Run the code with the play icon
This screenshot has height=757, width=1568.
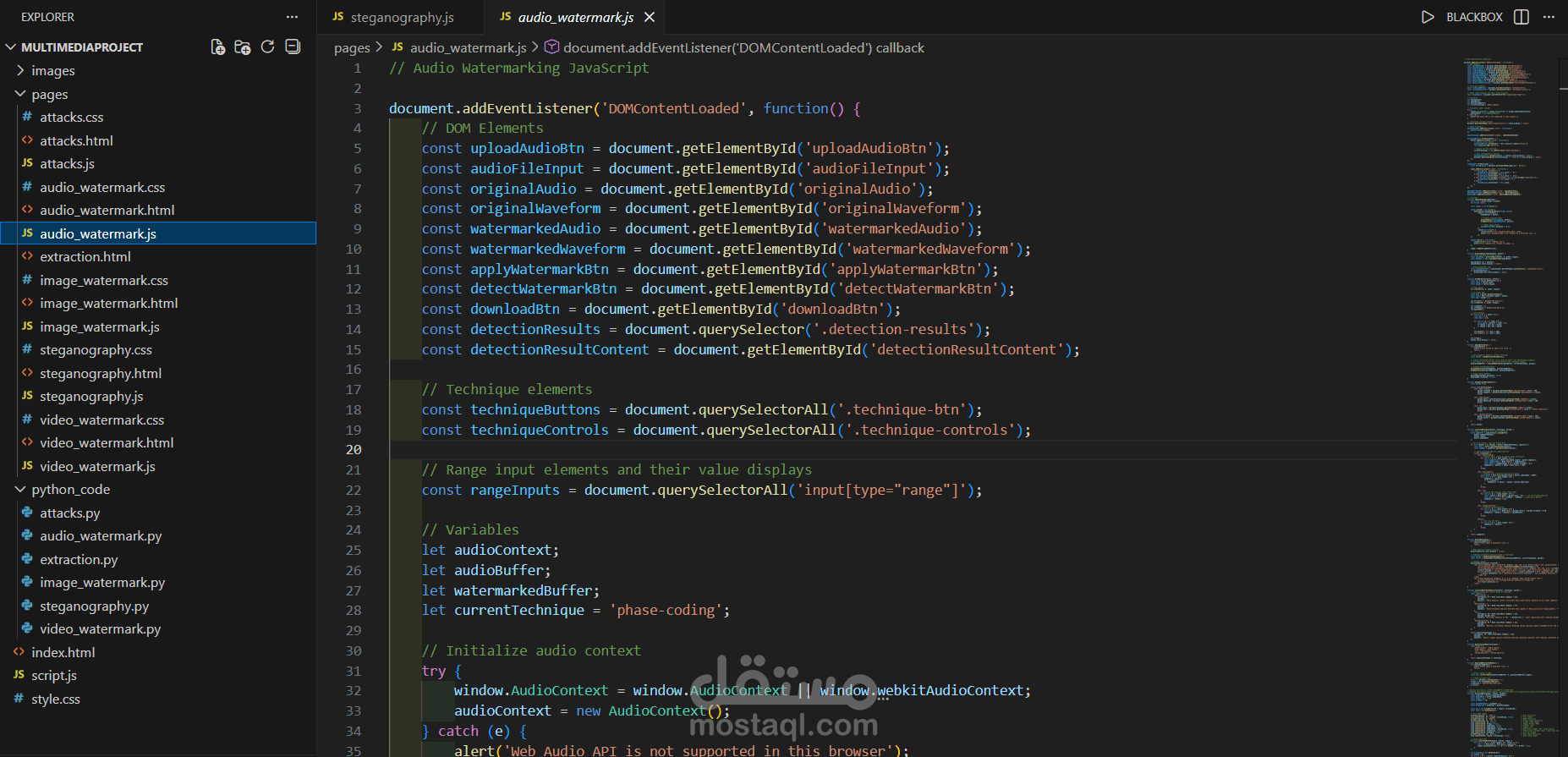pyautogui.click(x=1428, y=17)
